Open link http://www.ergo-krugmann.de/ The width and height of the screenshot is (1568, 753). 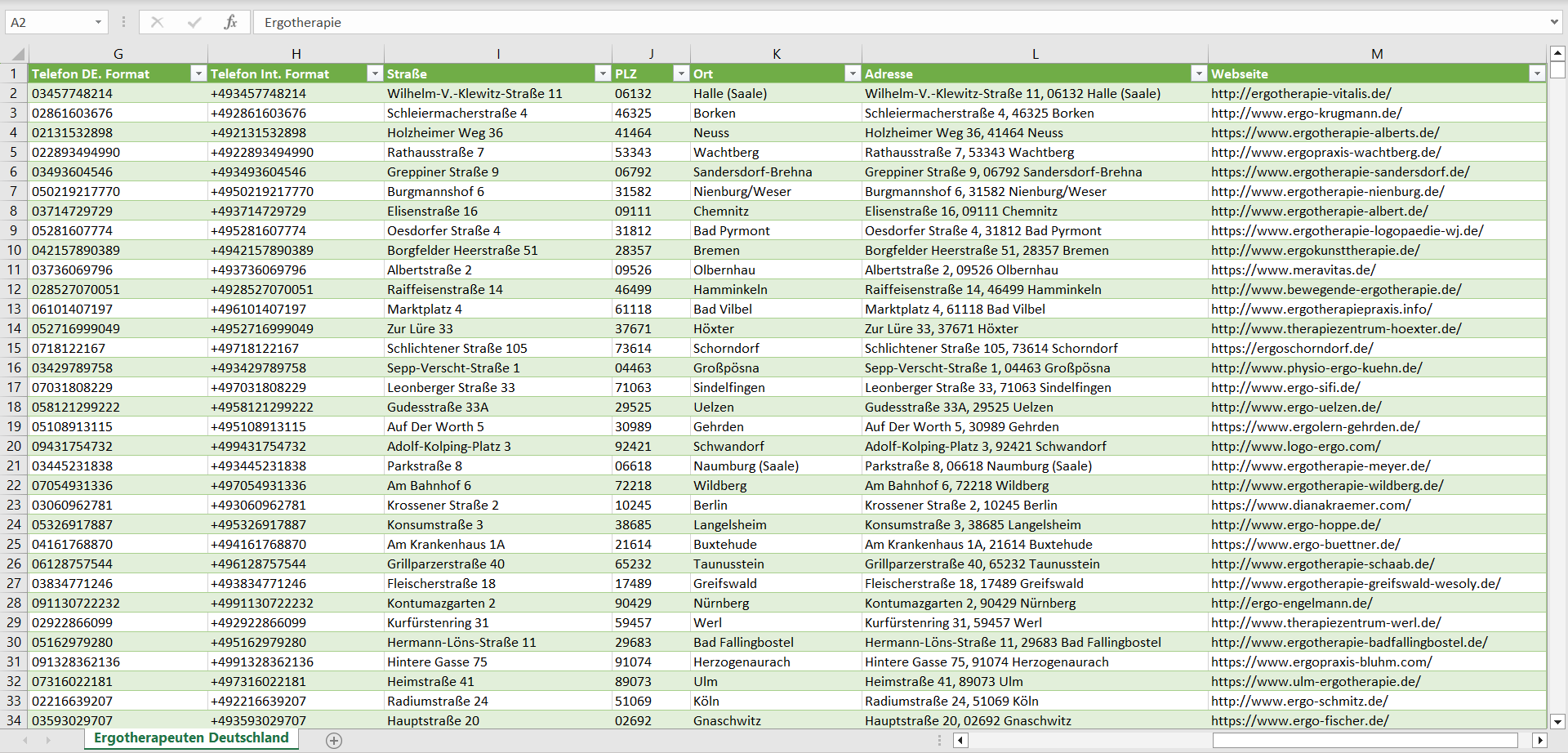coord(1307,113)
